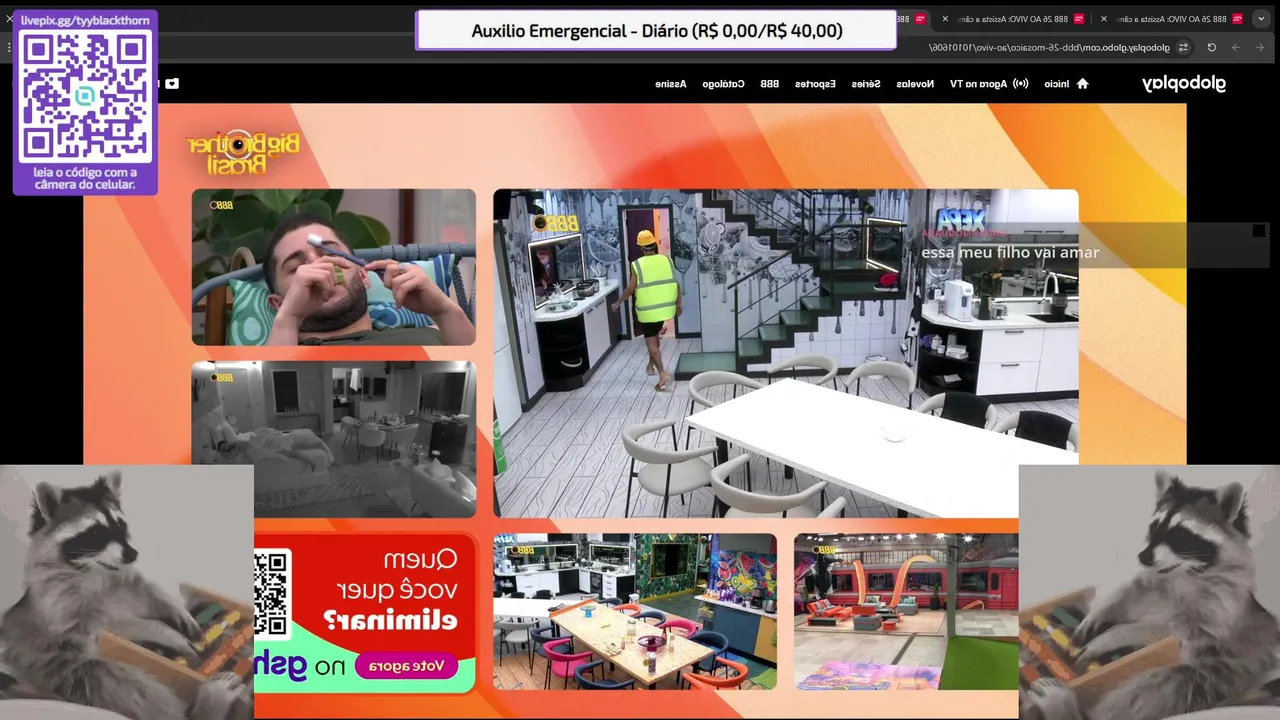The width and height of the screenshot is (1280, 720).
Task: Go to Início home link
Action: [x=1066, y=84]
